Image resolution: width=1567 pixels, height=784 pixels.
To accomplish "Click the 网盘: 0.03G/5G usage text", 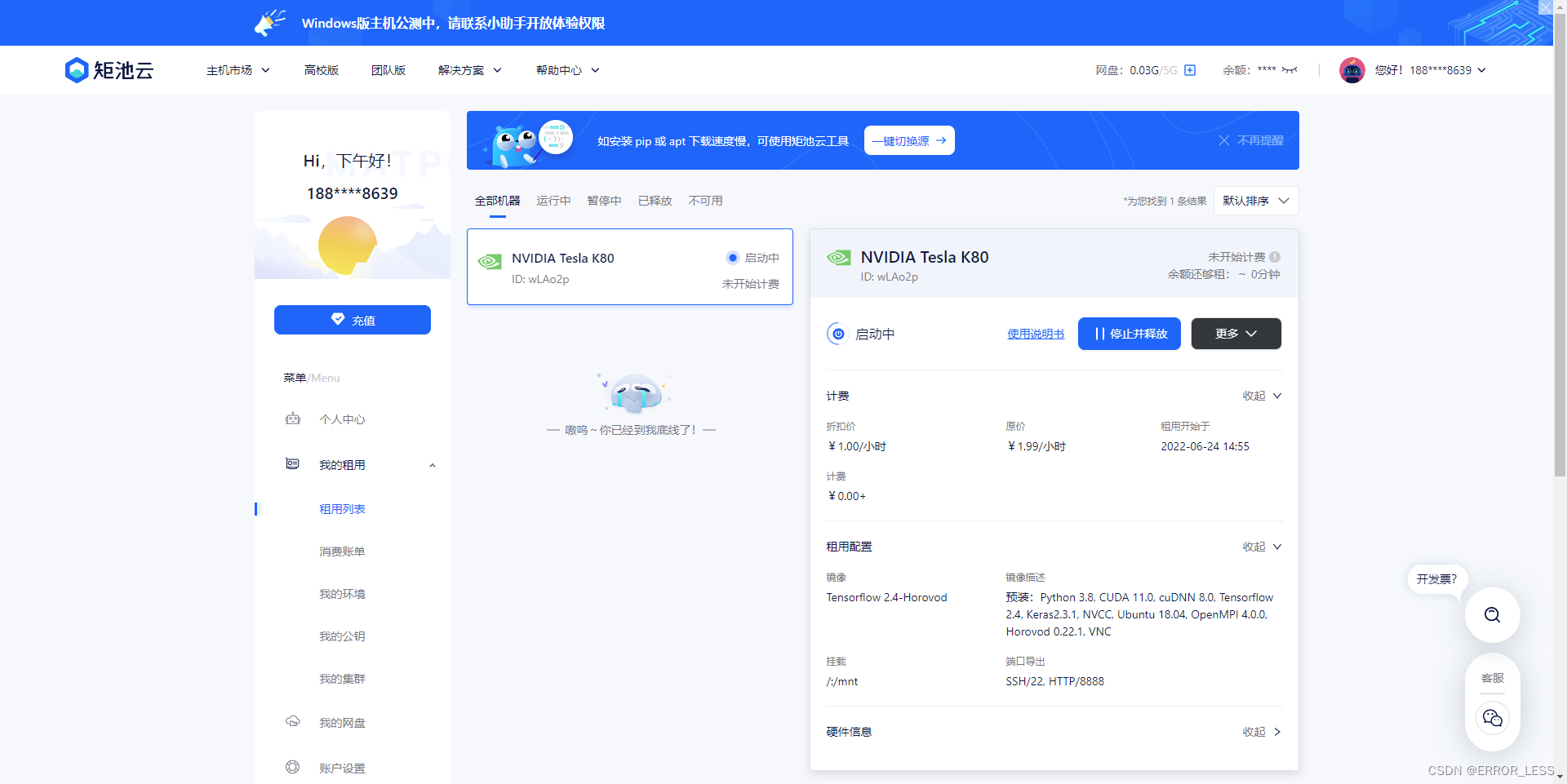I will tap(1136, 70).
